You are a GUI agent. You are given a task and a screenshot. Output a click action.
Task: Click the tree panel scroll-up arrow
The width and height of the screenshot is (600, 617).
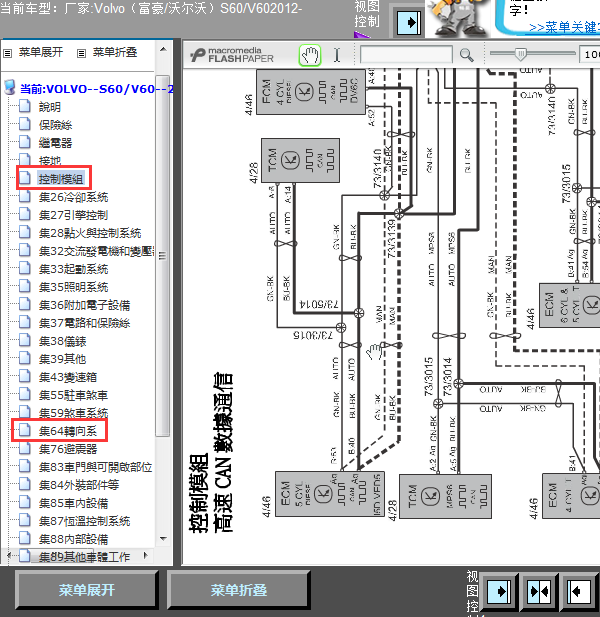pyautogui.click(x=163, y=50)
